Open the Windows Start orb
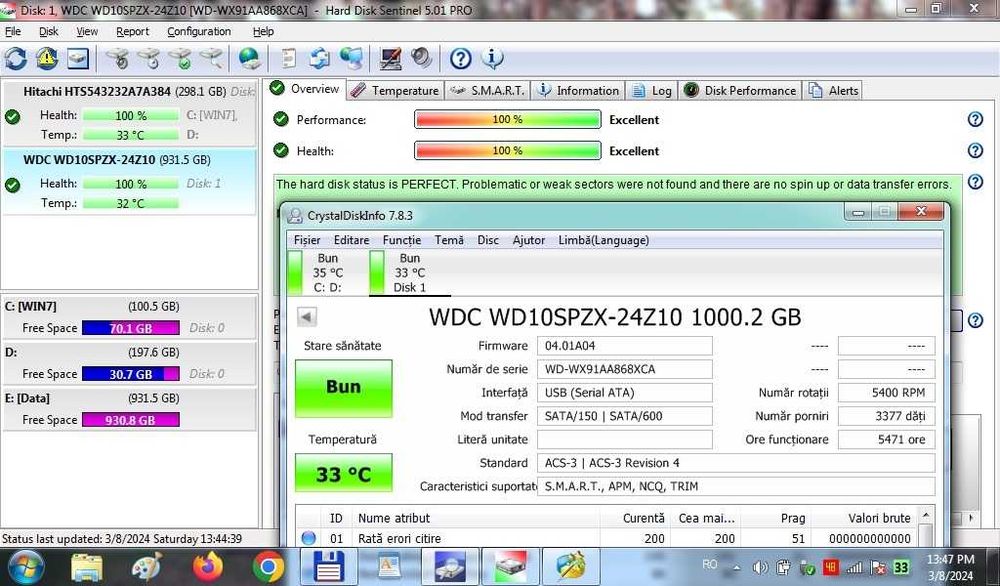This screenshot has width=1000, height=586. (26, 567)
